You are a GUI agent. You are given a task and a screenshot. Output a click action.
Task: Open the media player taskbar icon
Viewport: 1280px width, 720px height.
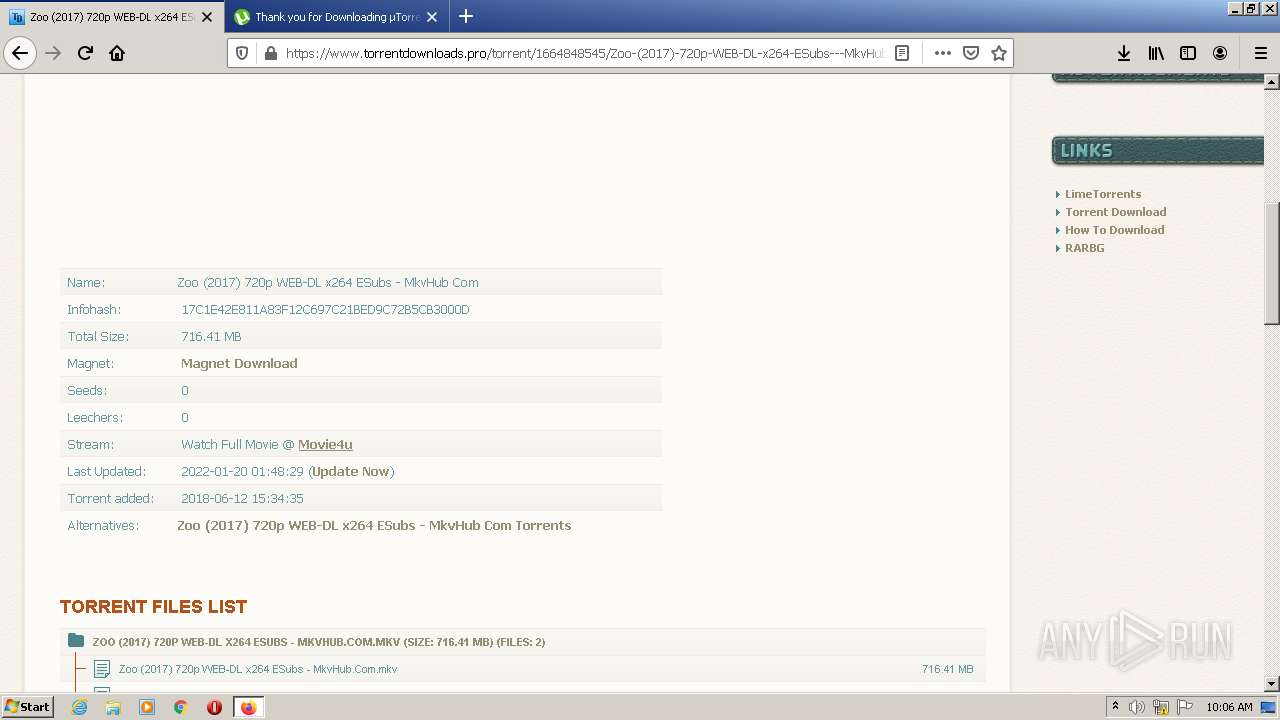click(147, 707)
